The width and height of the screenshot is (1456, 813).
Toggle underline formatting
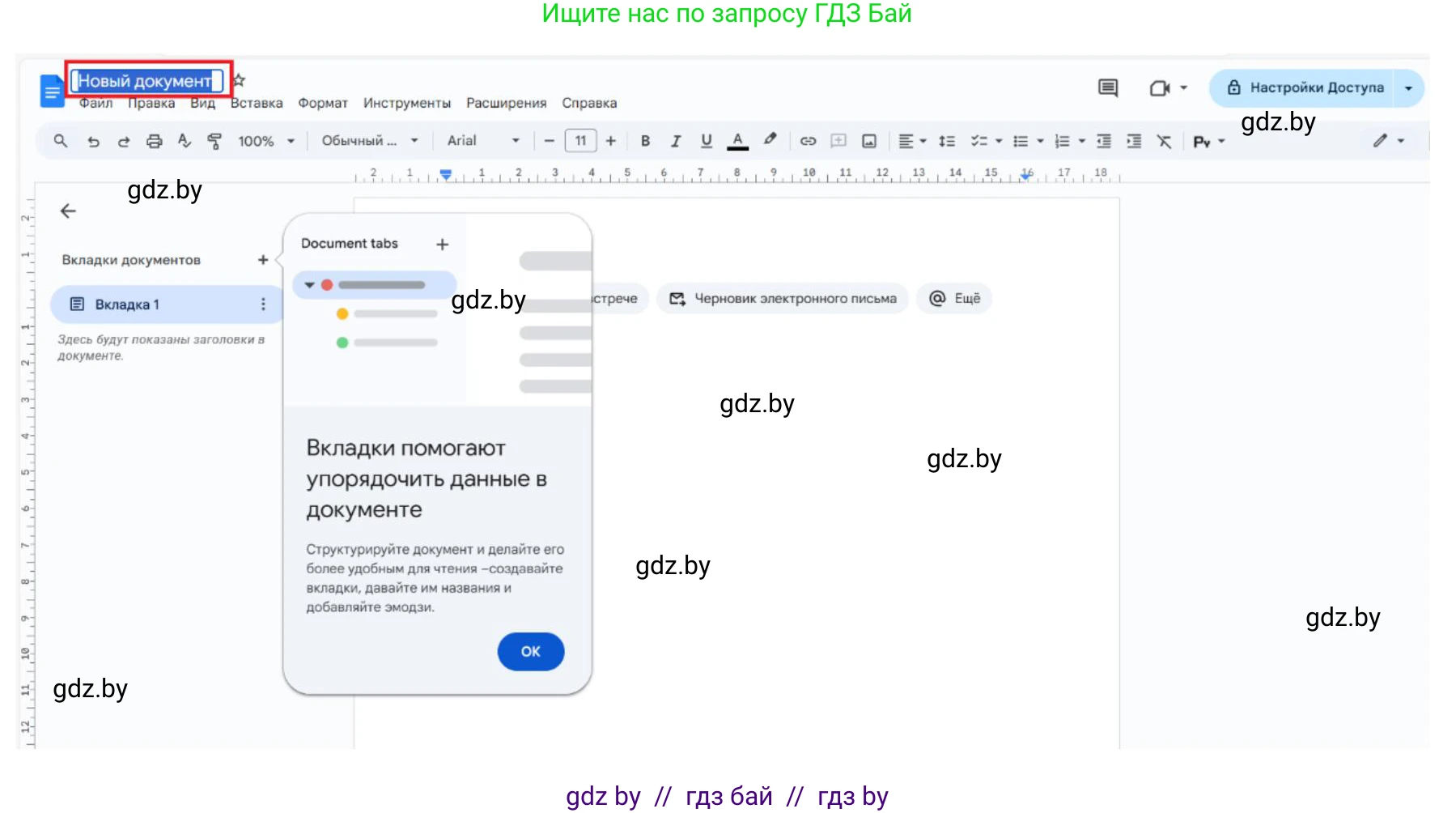[x=707, y=141]
